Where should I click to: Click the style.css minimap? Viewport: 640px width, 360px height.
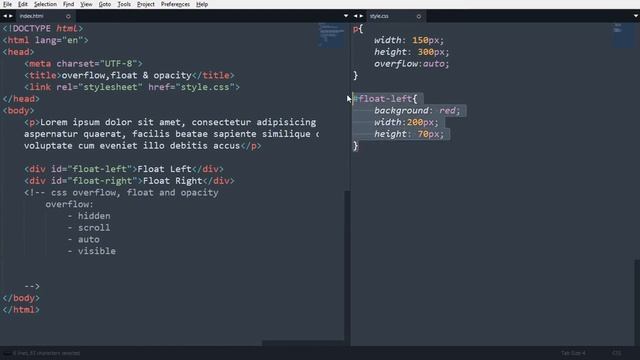[622, 35]
